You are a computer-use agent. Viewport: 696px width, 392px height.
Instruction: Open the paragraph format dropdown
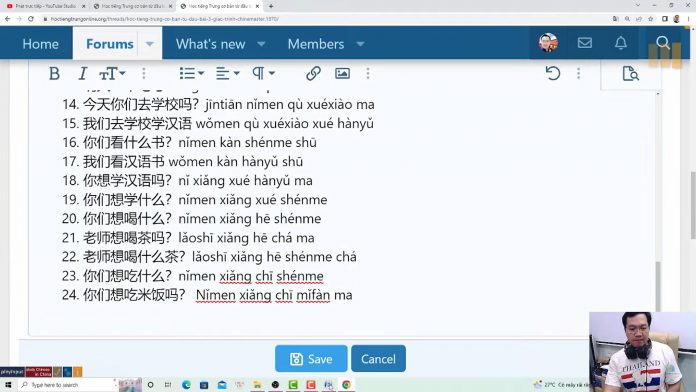[264, 73]
